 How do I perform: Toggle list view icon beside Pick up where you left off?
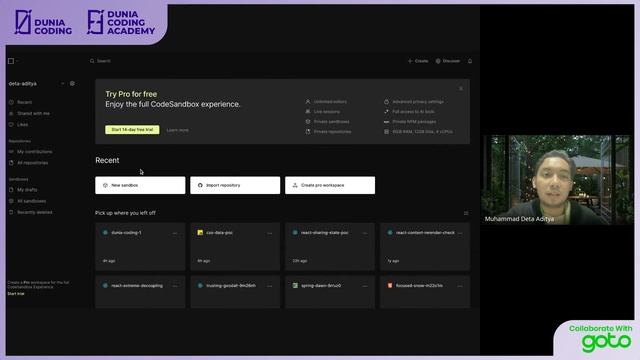466,213
